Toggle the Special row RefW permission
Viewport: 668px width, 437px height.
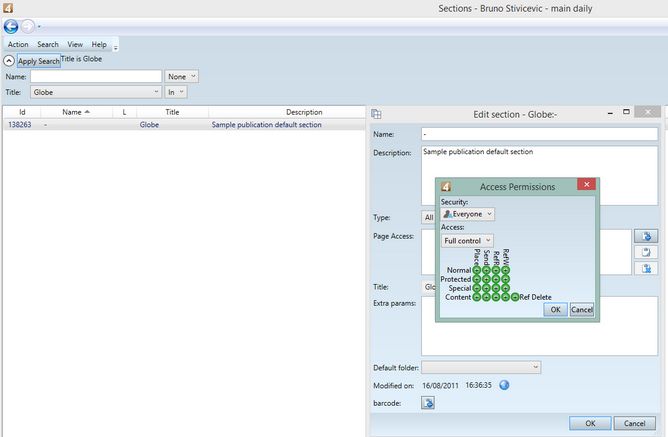click(505, 288)
